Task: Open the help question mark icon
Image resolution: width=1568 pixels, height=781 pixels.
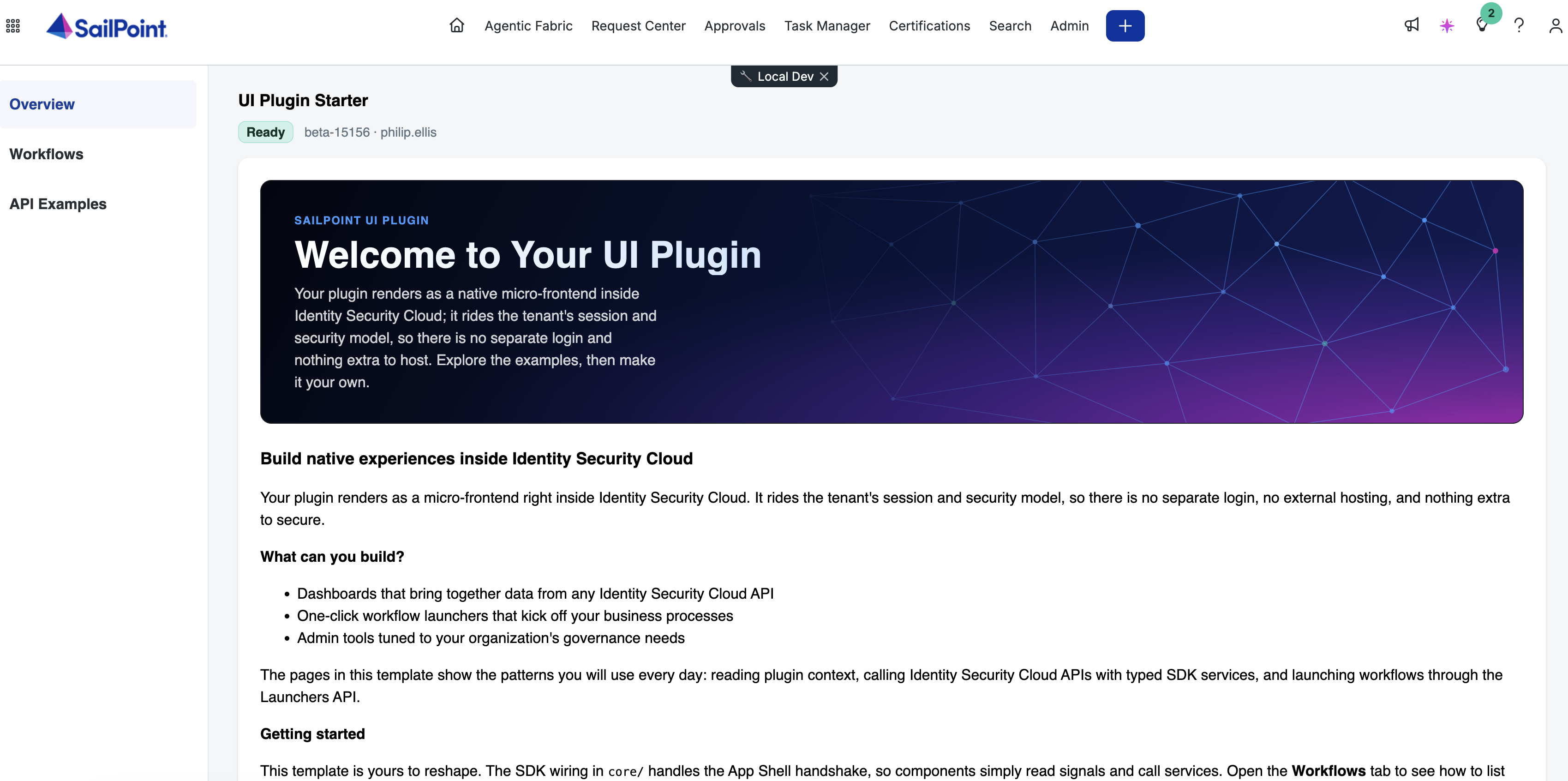Action: click(x=1519, y=25)
